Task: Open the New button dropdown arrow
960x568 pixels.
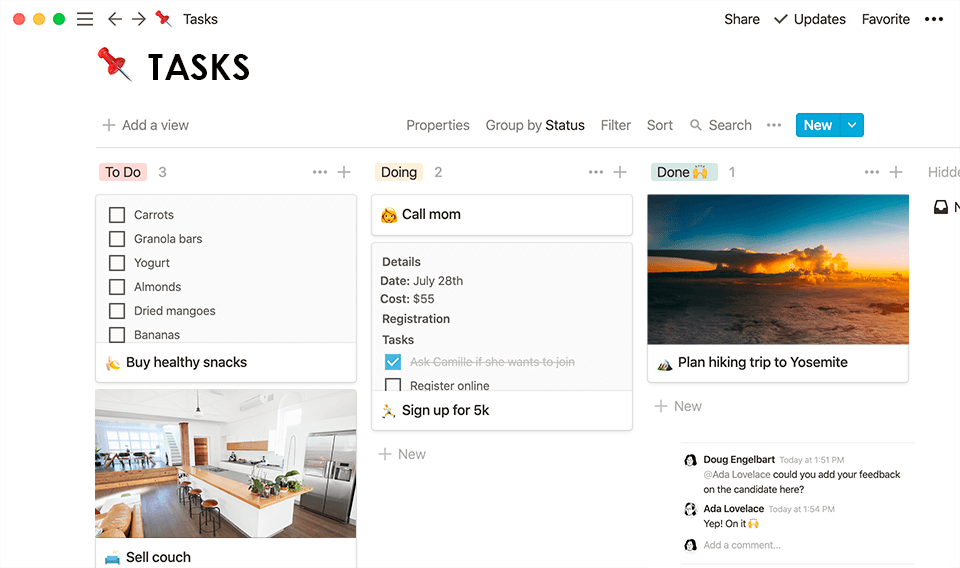Action: click(852, 125)
